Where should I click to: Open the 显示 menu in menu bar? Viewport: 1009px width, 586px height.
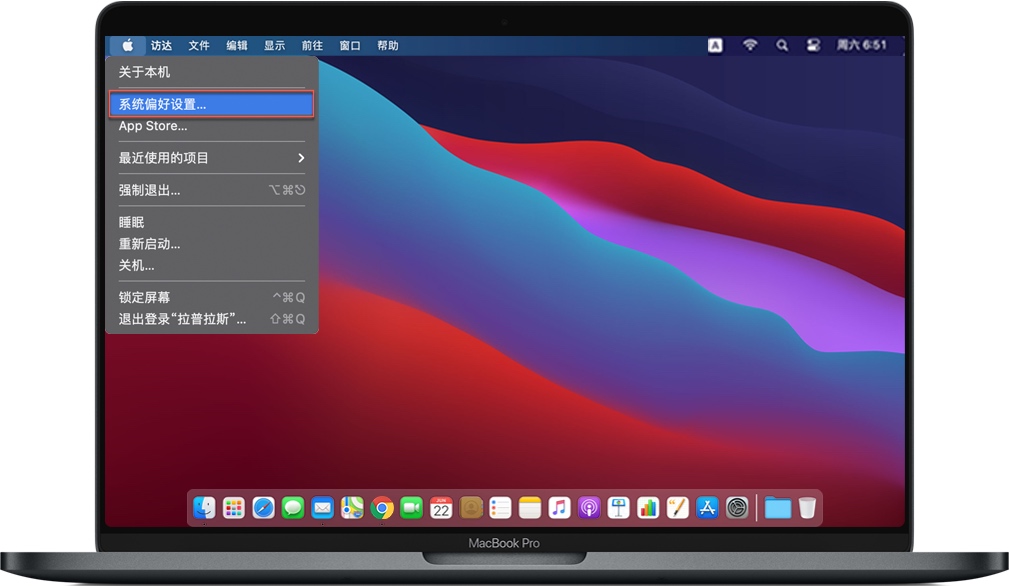(x=274, y=45)
